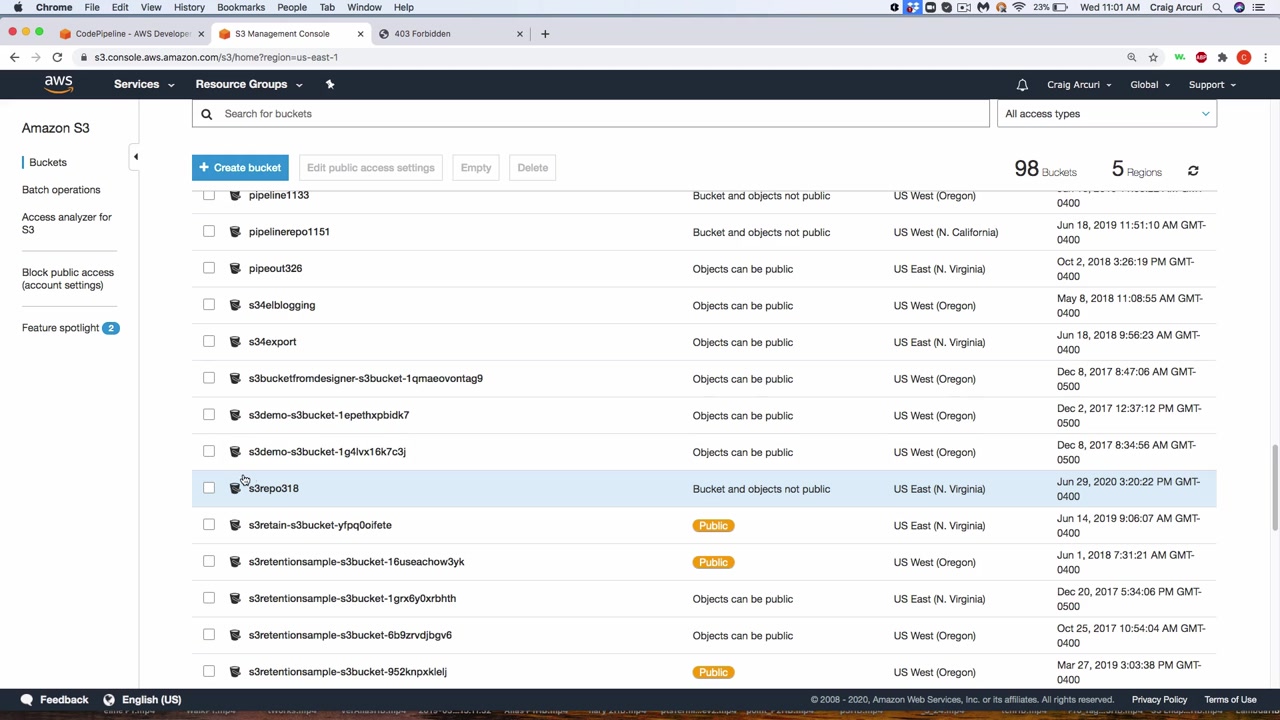Select the s3repo318 bucket checkbox
Screen dimensions: 1280x720
[209, 488]
